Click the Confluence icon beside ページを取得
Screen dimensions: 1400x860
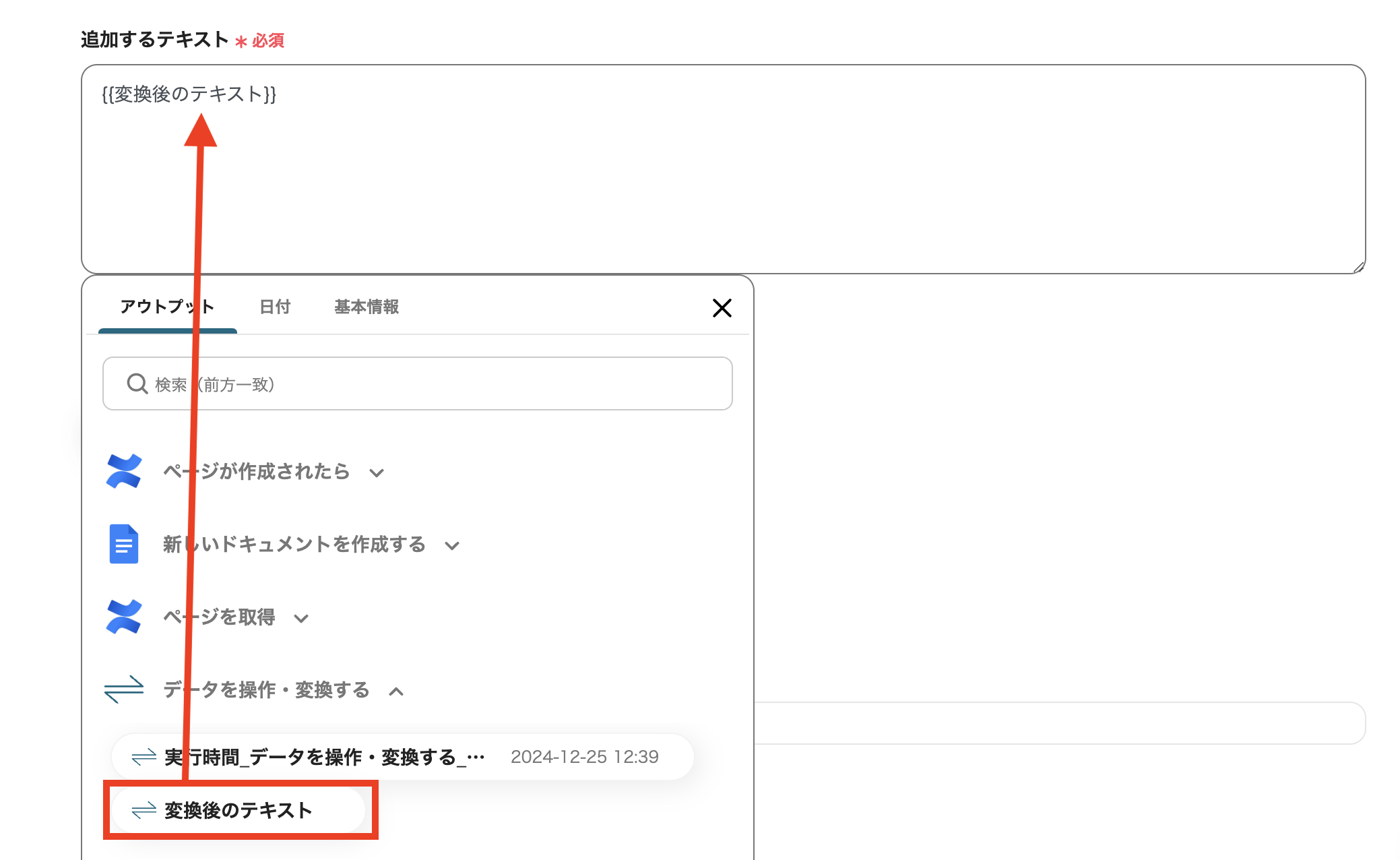coord(124,617)
